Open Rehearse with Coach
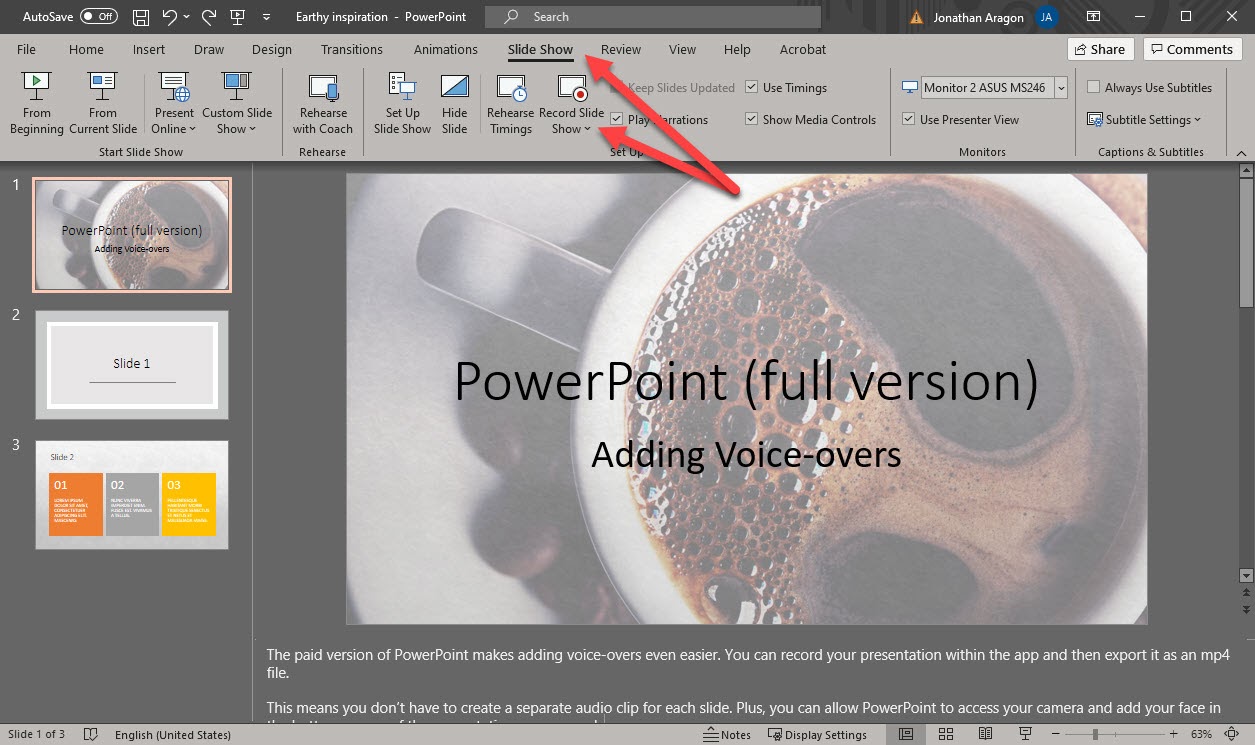The height and width of the screenshot is (745, 1255). pos(322,103)
